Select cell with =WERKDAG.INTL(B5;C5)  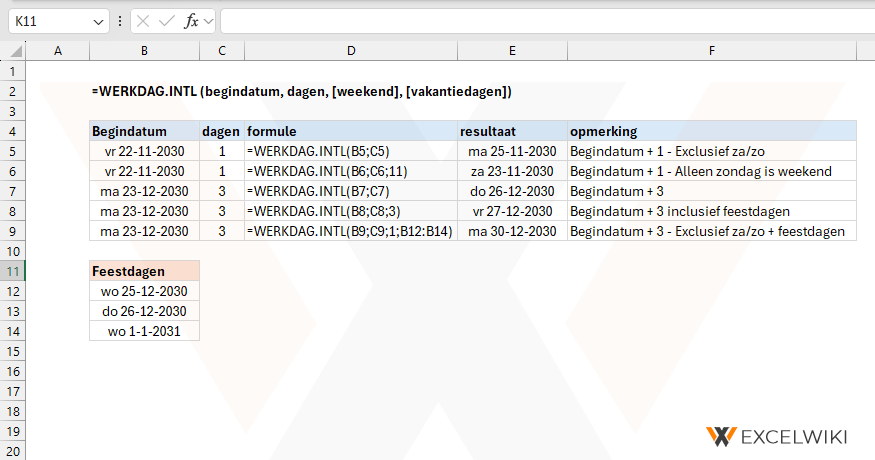pos(350,151)
